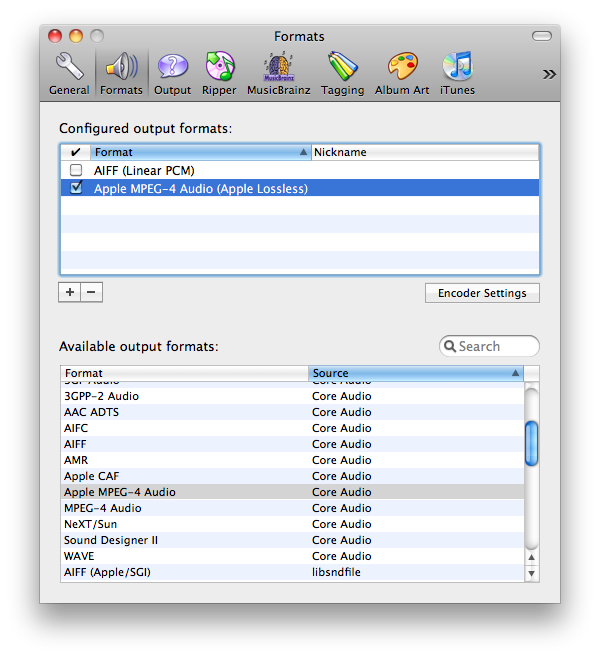Enable the AIFF (Linear PCM) checkbox
600x658 pixels.
pos(76,170)
